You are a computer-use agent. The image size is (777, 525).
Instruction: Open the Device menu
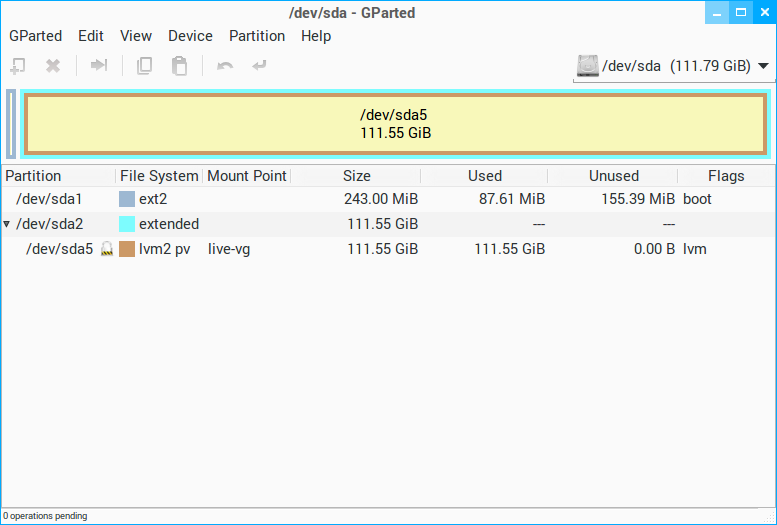coord(190,36)
